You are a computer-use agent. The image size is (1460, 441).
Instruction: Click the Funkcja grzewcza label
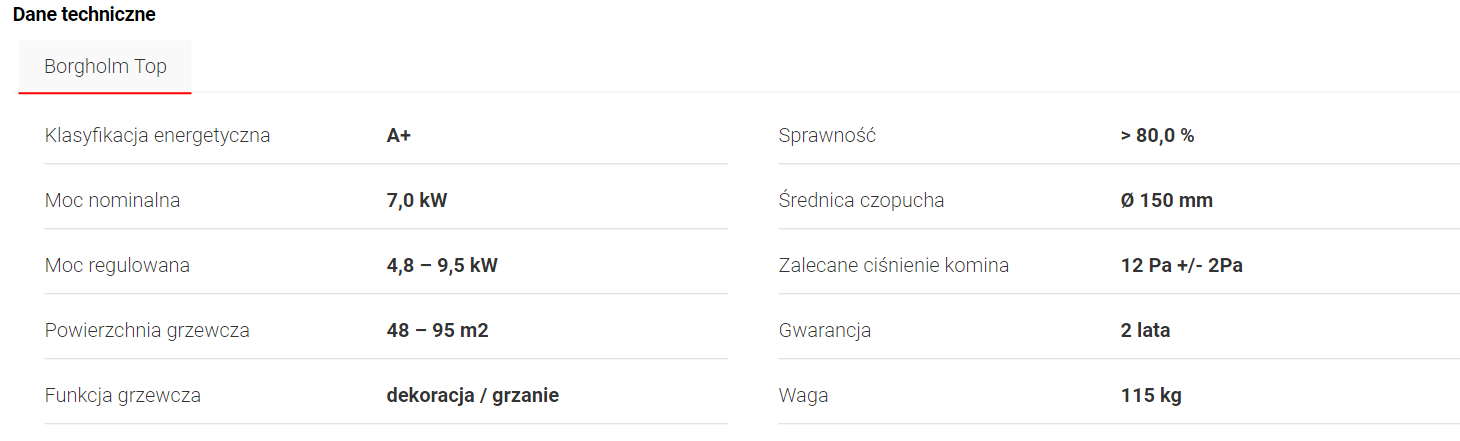pyautogui.click(x=123, y=395)
